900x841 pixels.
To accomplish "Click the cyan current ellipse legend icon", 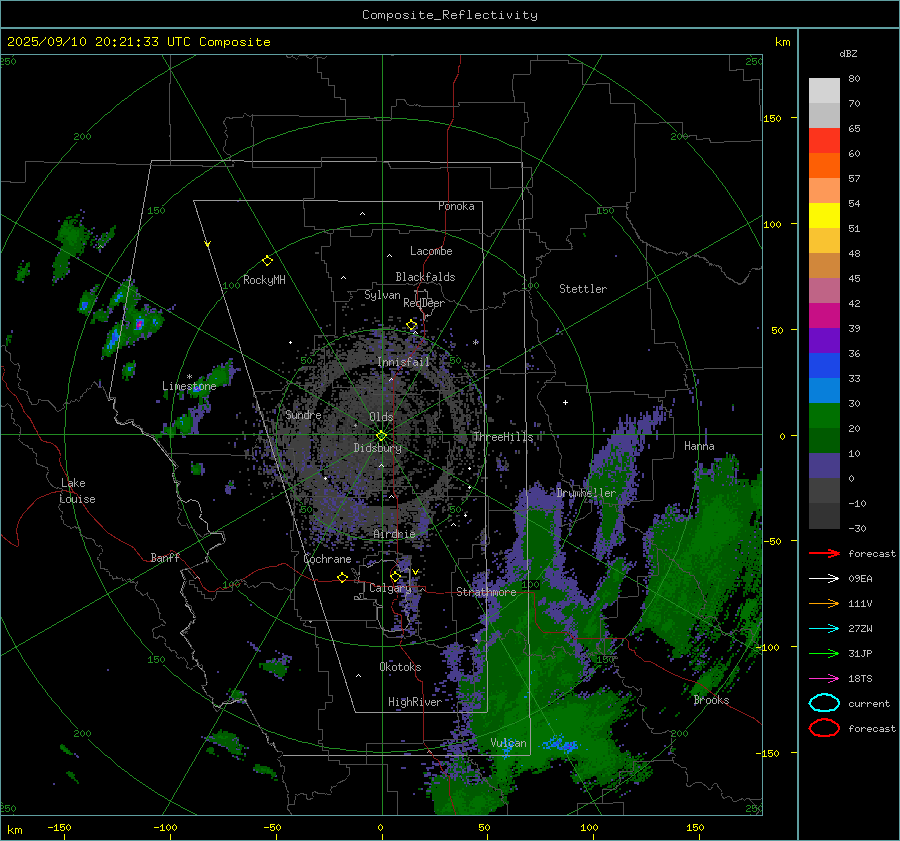I will pos(824,703).
